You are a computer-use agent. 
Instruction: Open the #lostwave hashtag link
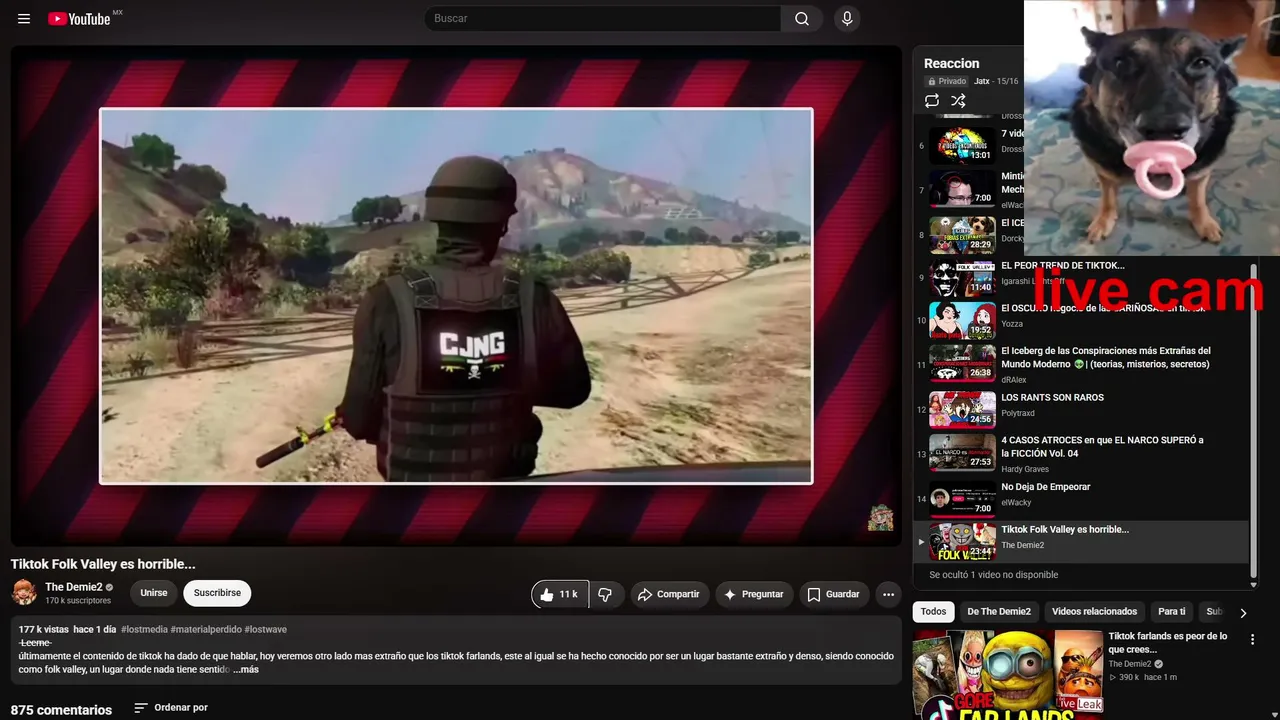[x=266, y=630]
